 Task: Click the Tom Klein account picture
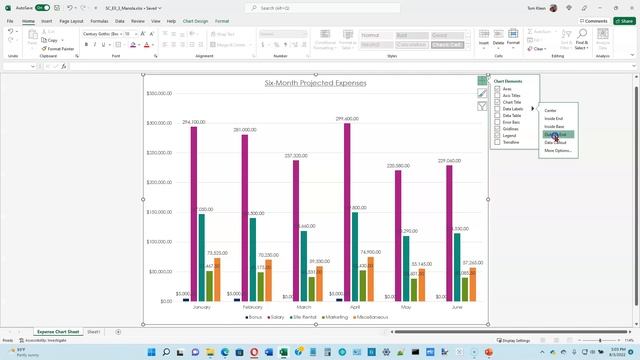pos(553,8)
